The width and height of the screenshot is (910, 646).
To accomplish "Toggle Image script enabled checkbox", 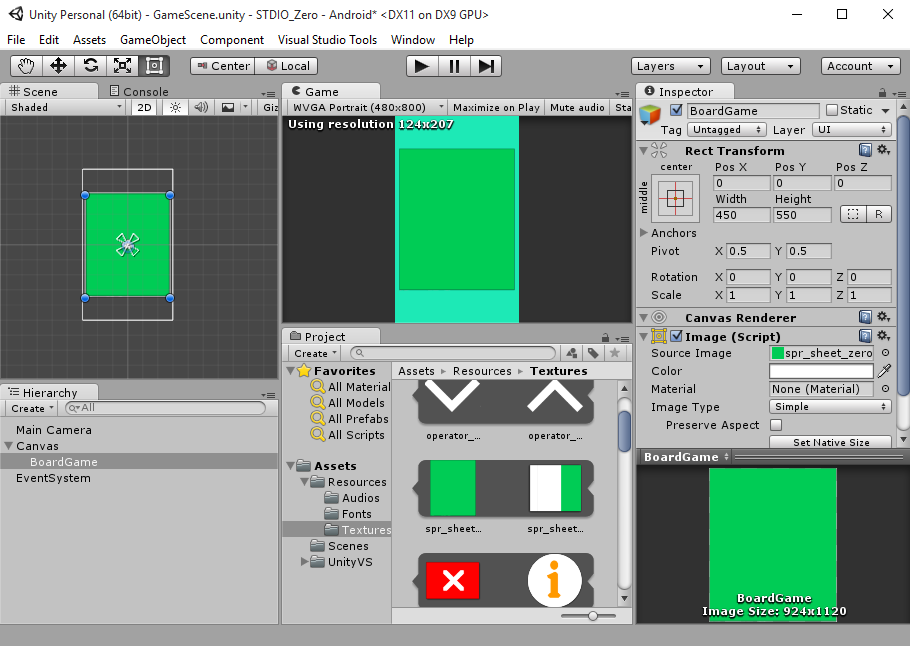I will [x=676, y=336].
